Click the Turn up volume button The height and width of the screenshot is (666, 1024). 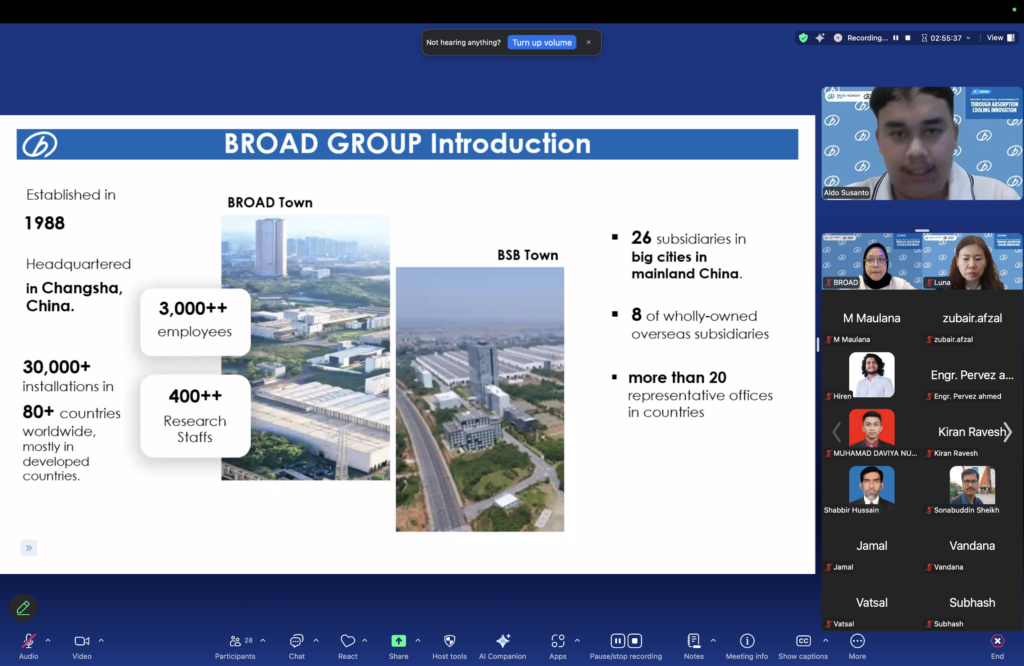542,42
